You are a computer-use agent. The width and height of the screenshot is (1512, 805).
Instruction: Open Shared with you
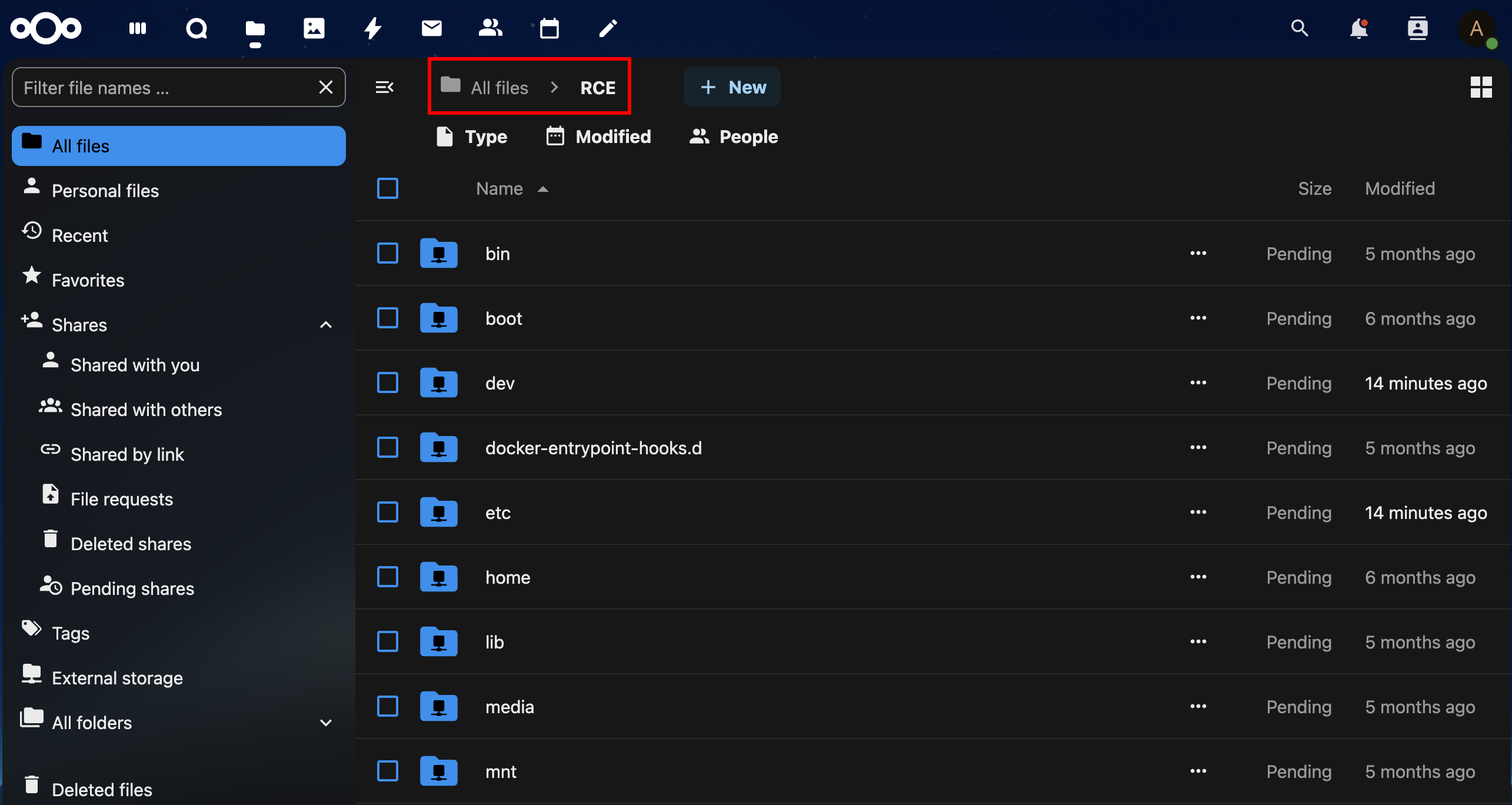pos(188,365)
